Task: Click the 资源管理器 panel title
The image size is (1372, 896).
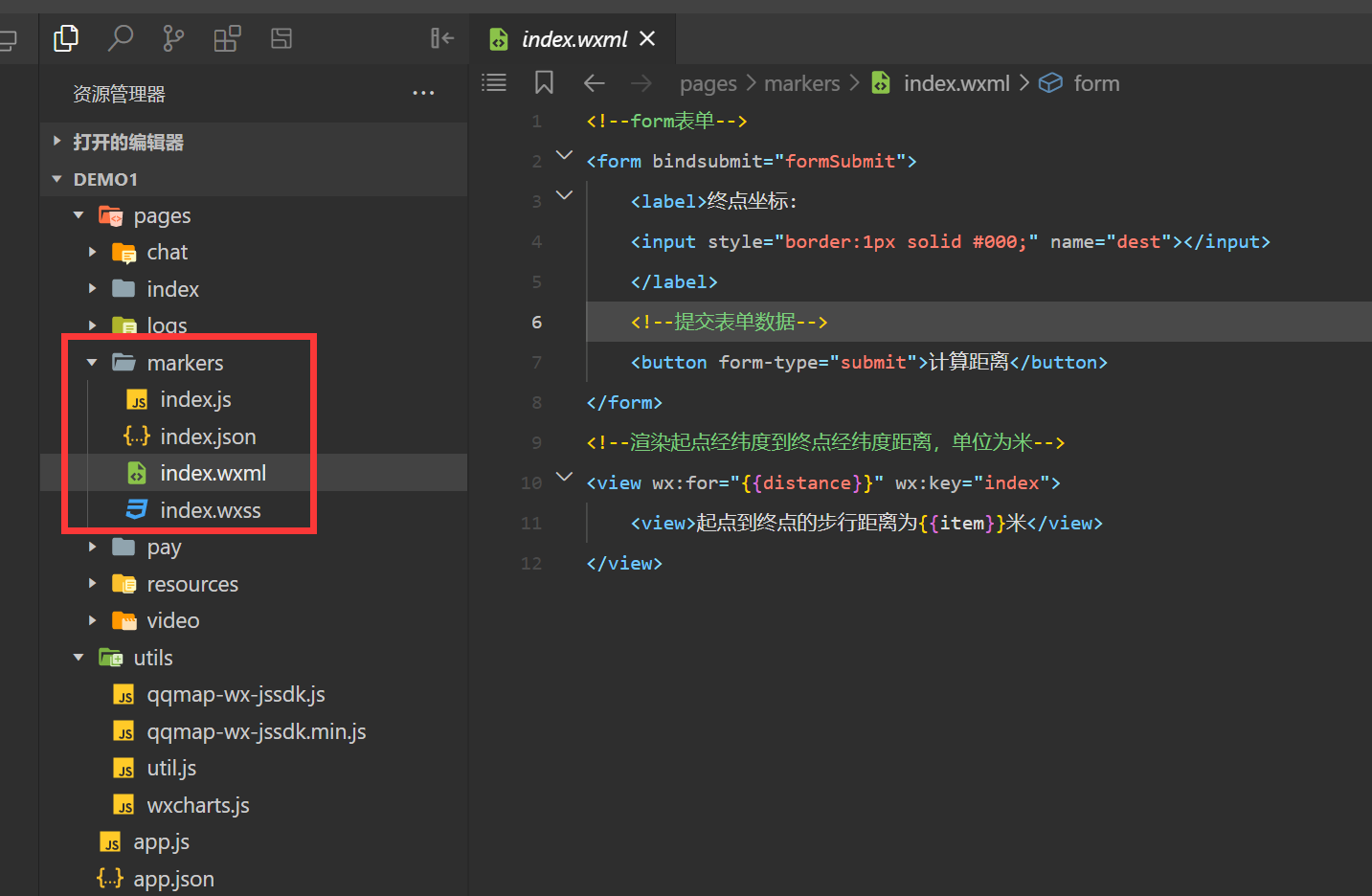Action: pos(119,94)
